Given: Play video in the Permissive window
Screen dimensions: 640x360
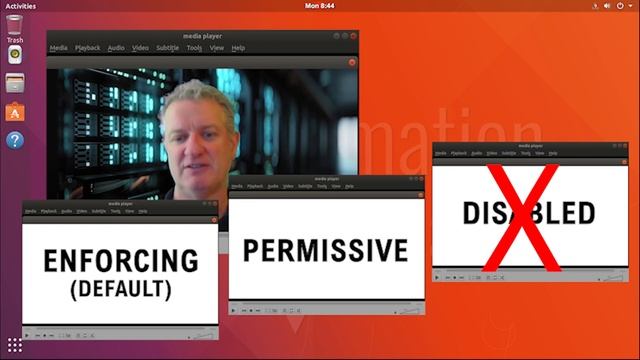Looking at the screenshot, I should 233,311.
